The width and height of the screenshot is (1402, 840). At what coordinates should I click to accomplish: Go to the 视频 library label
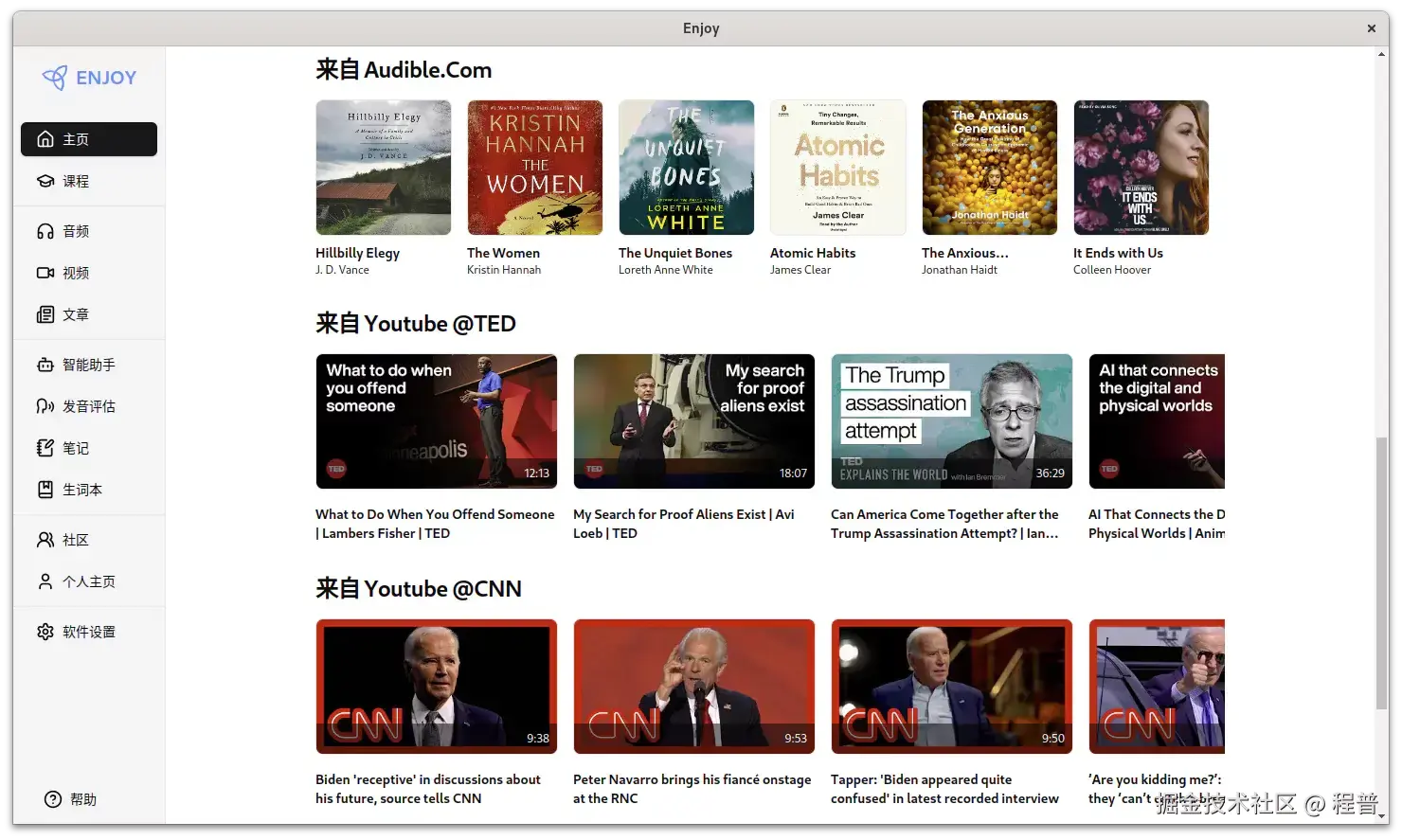pyautogui.click(x=76, y=273)
